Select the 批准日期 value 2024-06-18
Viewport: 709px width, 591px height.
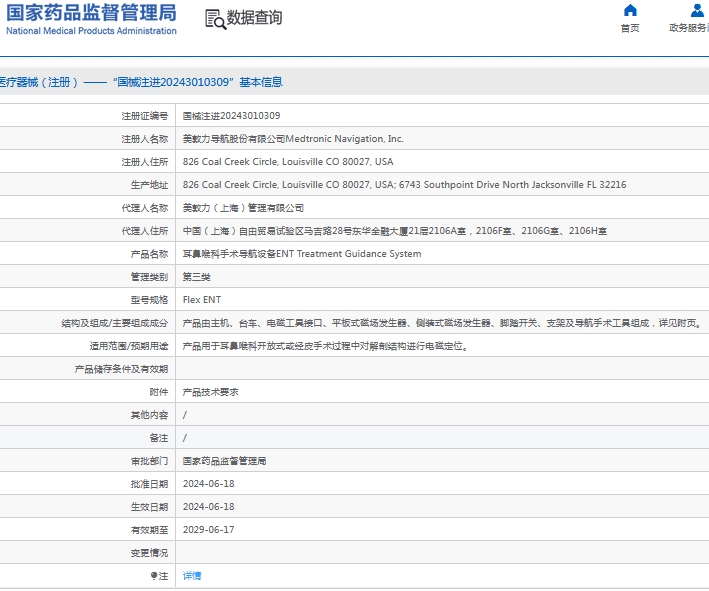point(208,484)
